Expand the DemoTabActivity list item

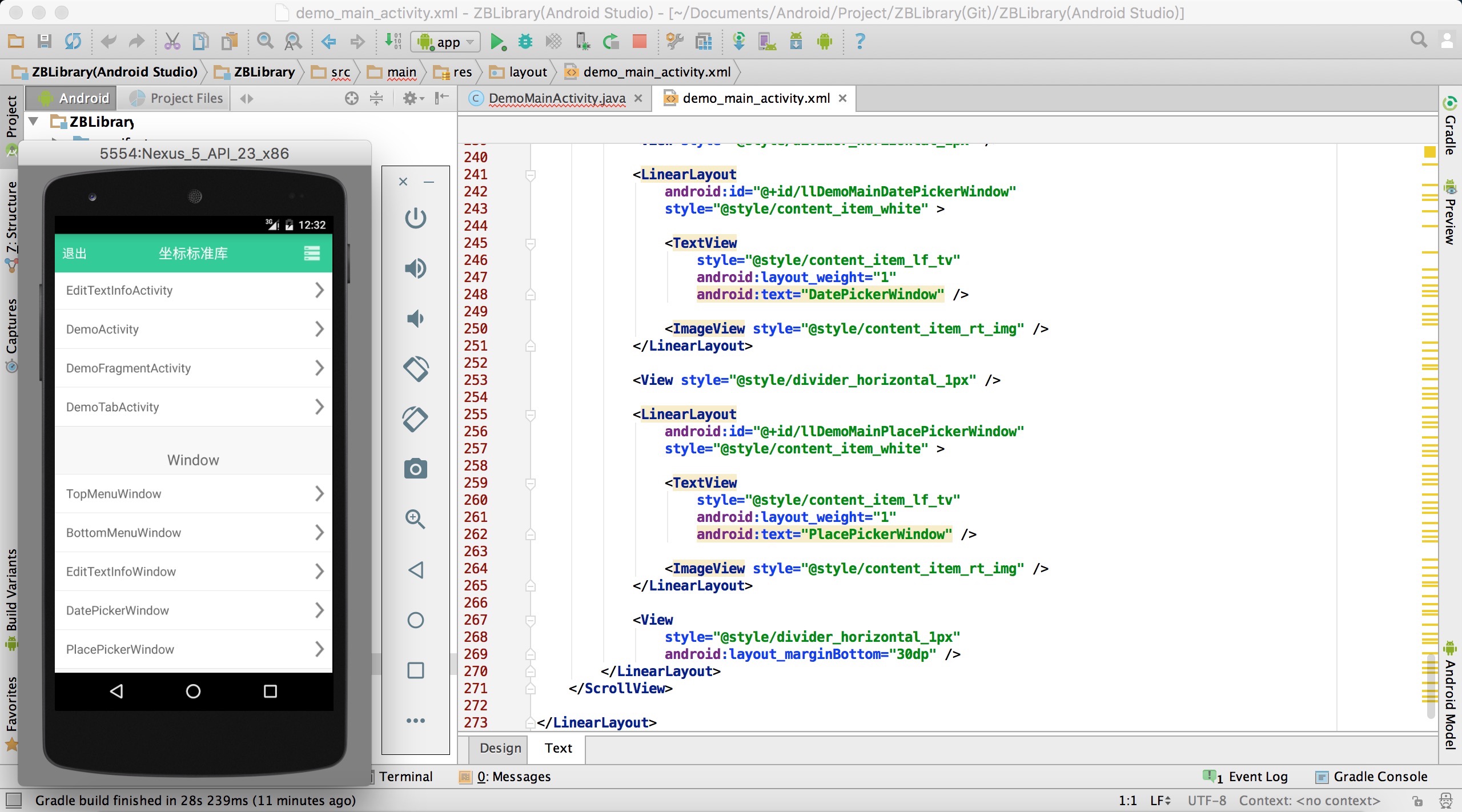[193, 407]
